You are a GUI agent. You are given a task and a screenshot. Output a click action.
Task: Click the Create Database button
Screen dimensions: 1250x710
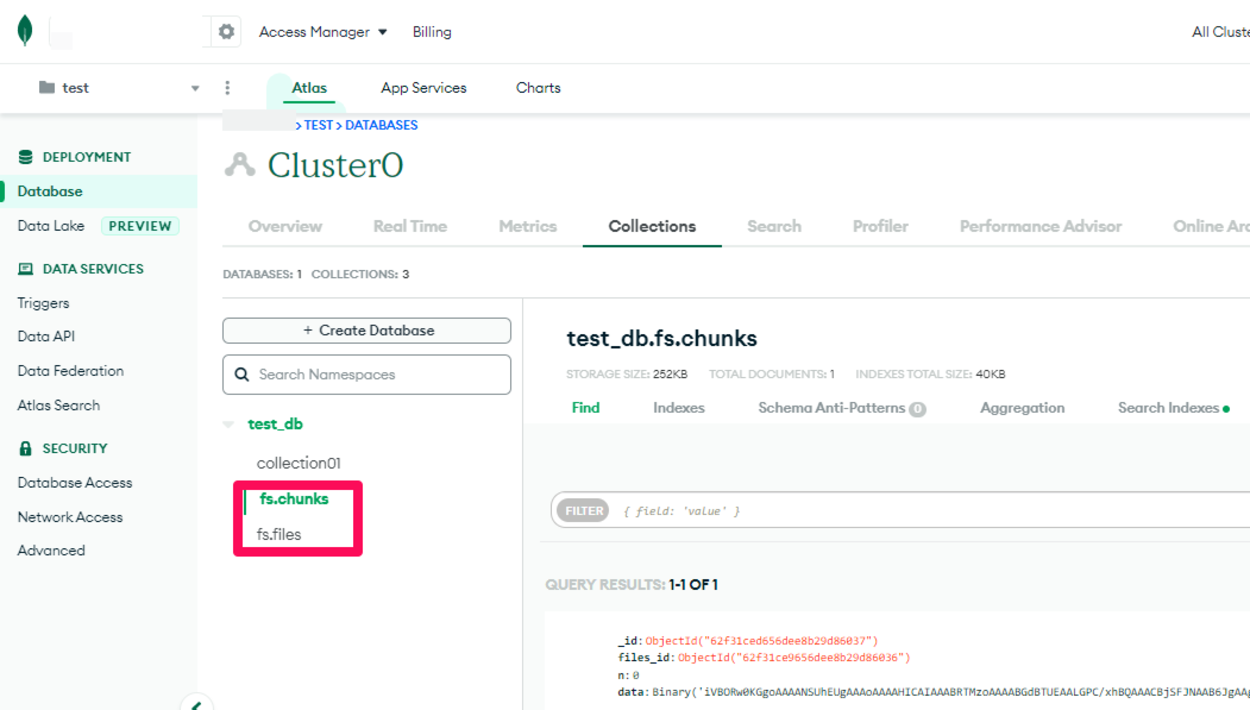pyautogui.click(x=366, y=330)
